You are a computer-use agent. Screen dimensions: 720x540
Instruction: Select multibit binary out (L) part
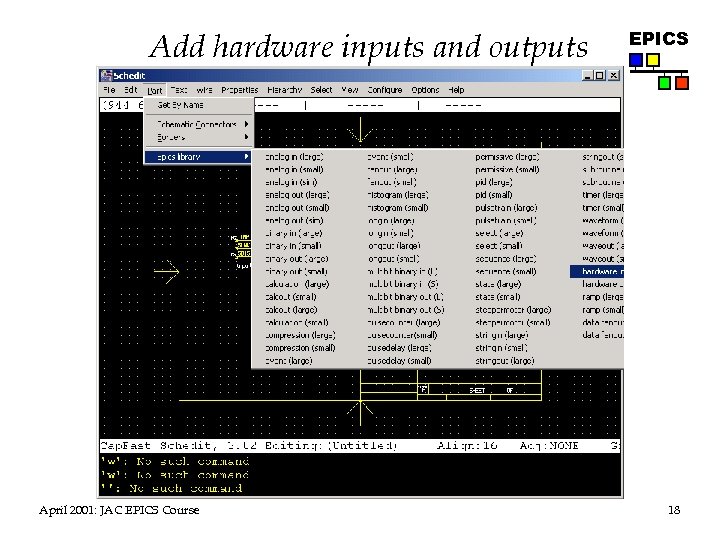pos(405,297)
